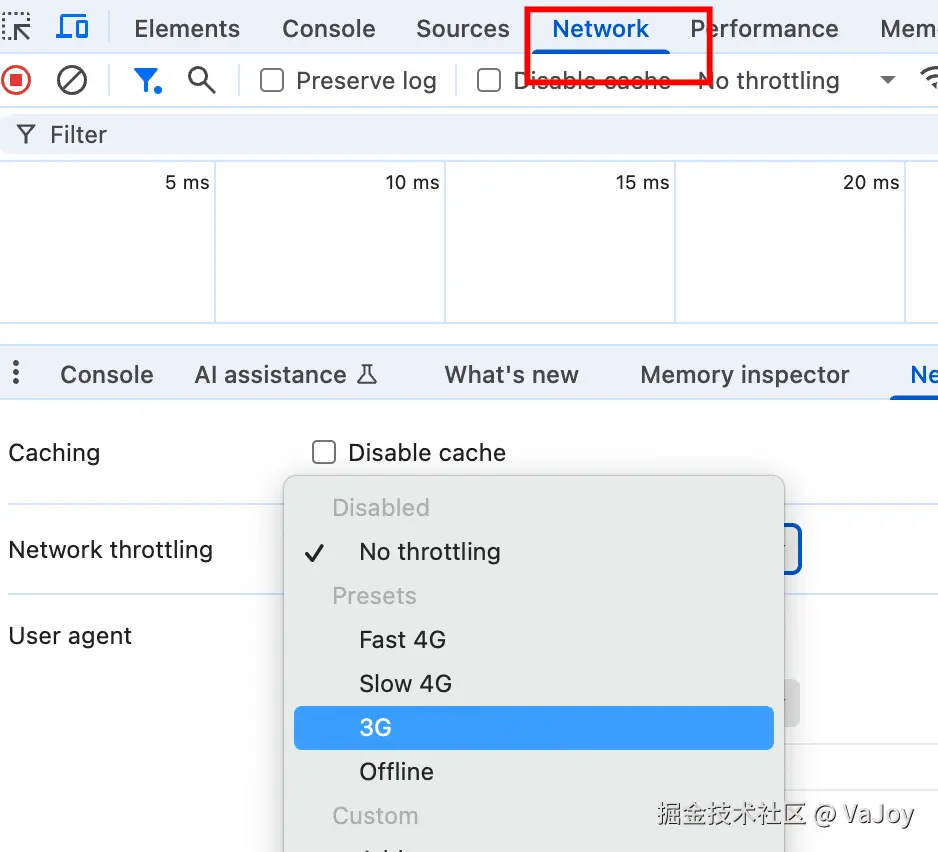Screen dimensions: 938x852
Task: Click the inspect element picker icon
Action: coord(17,27)
